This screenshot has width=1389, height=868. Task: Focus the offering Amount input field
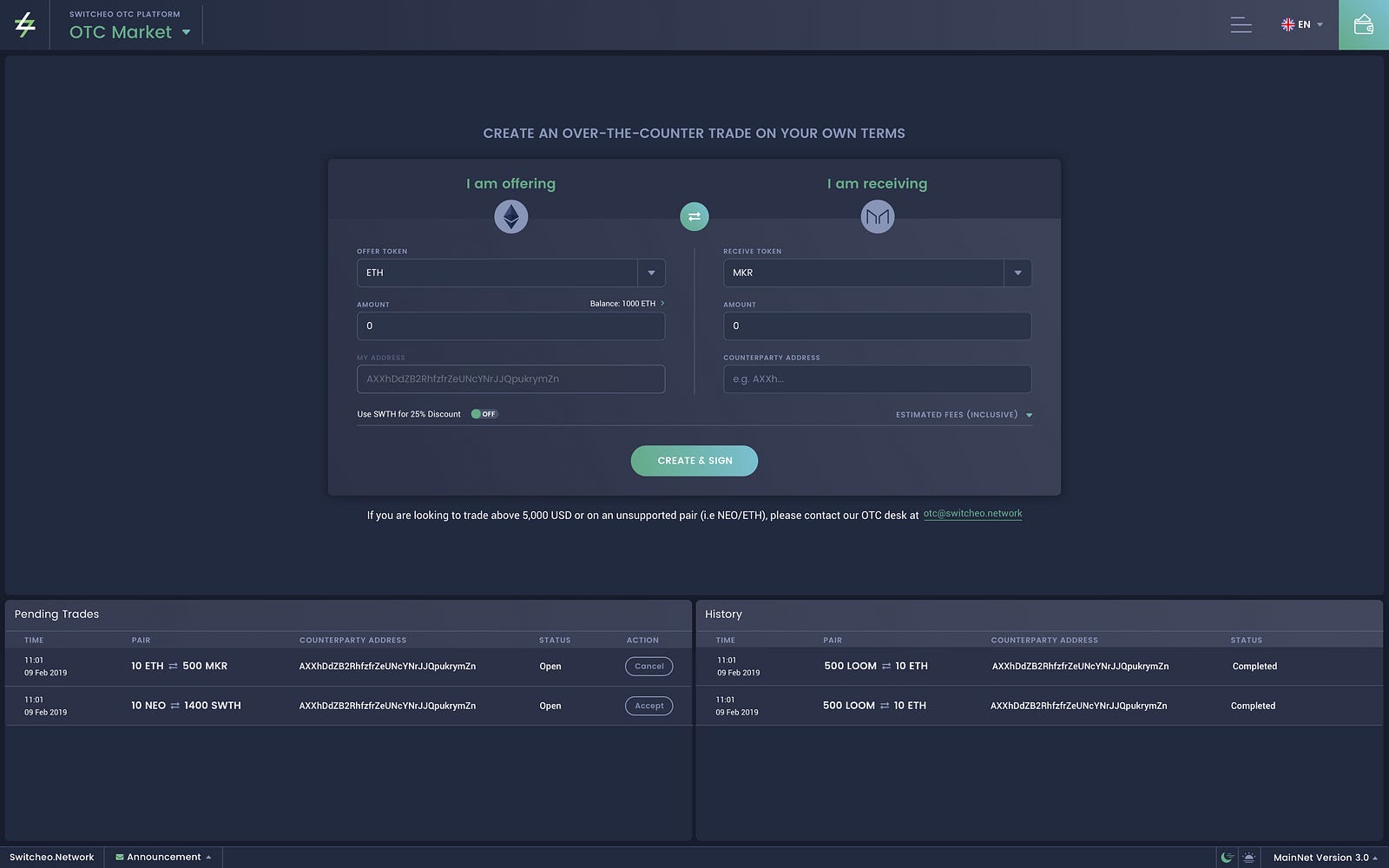[511, 326]
